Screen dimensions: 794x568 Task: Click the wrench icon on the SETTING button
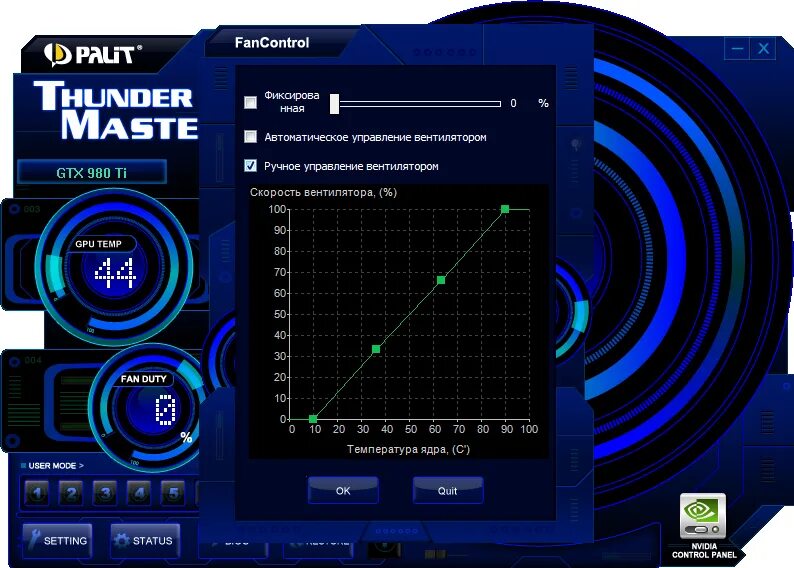click(x=34, y=540)
